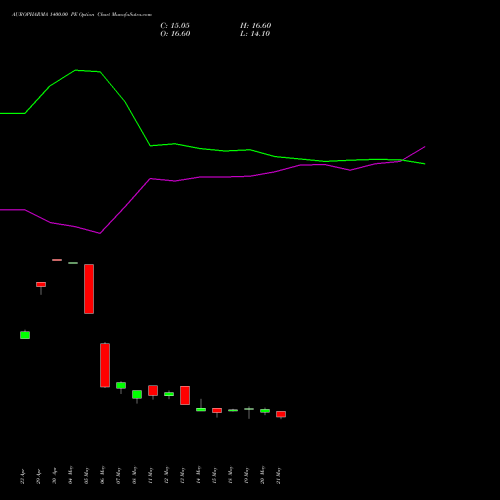Click the green candle above 08 May
The width and height of the screenshot is (500, 500).
pyautogui.click(x=137, y=394)
